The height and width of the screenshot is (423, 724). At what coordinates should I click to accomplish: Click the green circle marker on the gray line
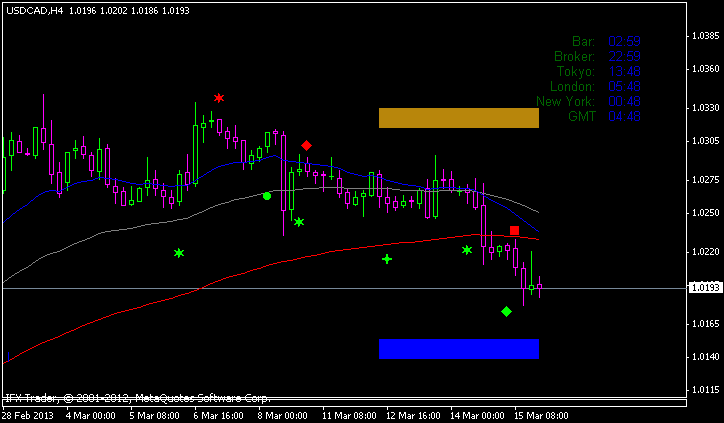[x=267, y=196]
